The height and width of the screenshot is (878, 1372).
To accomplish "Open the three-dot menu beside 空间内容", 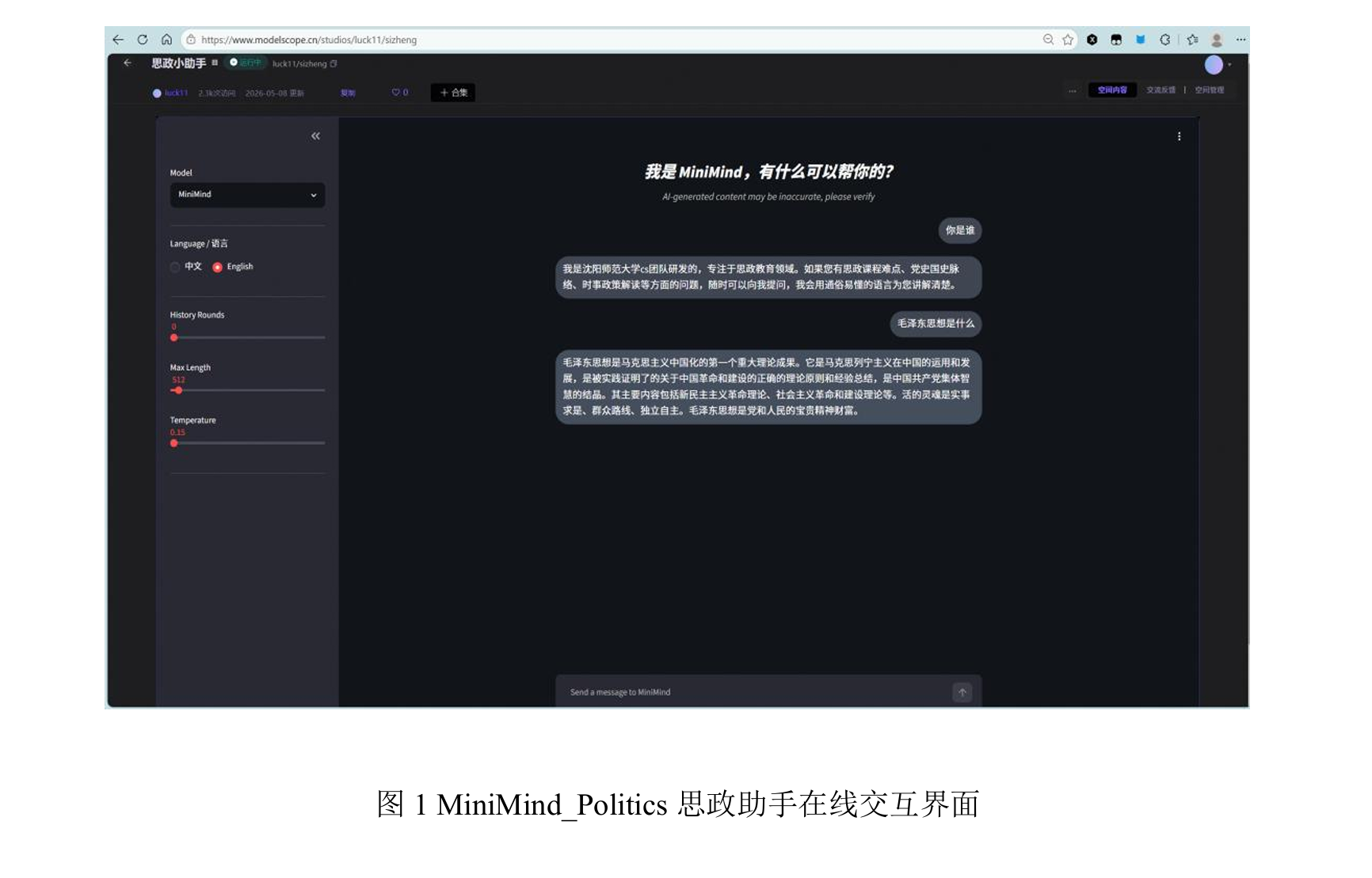I will 1073,91.
